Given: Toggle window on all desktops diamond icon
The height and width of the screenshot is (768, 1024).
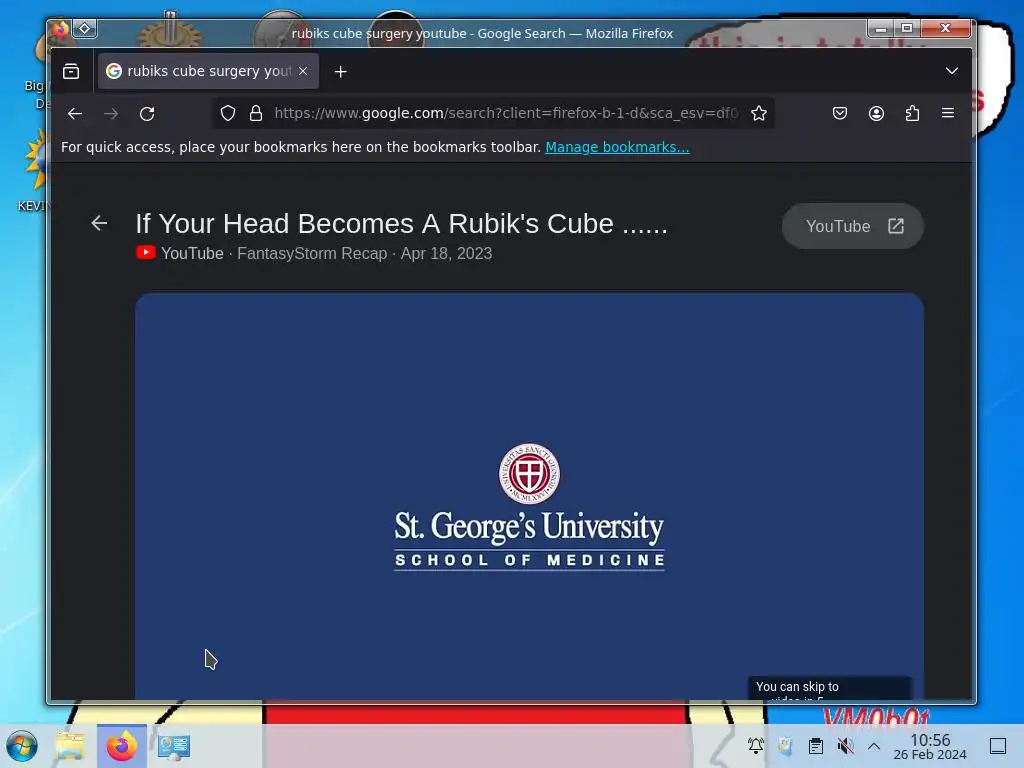Looking at the screenshot, I should coord(85,29).
